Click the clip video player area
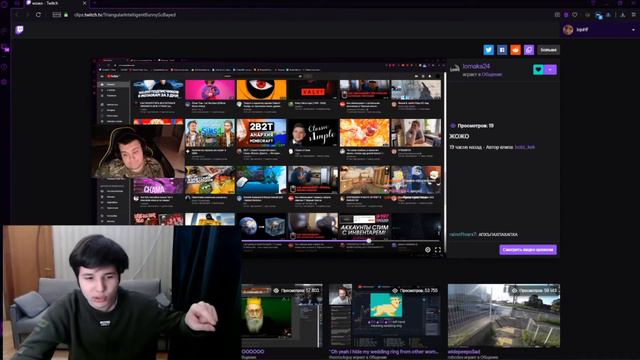Screen dimensions: 640x360 click(x=269, y=157)
